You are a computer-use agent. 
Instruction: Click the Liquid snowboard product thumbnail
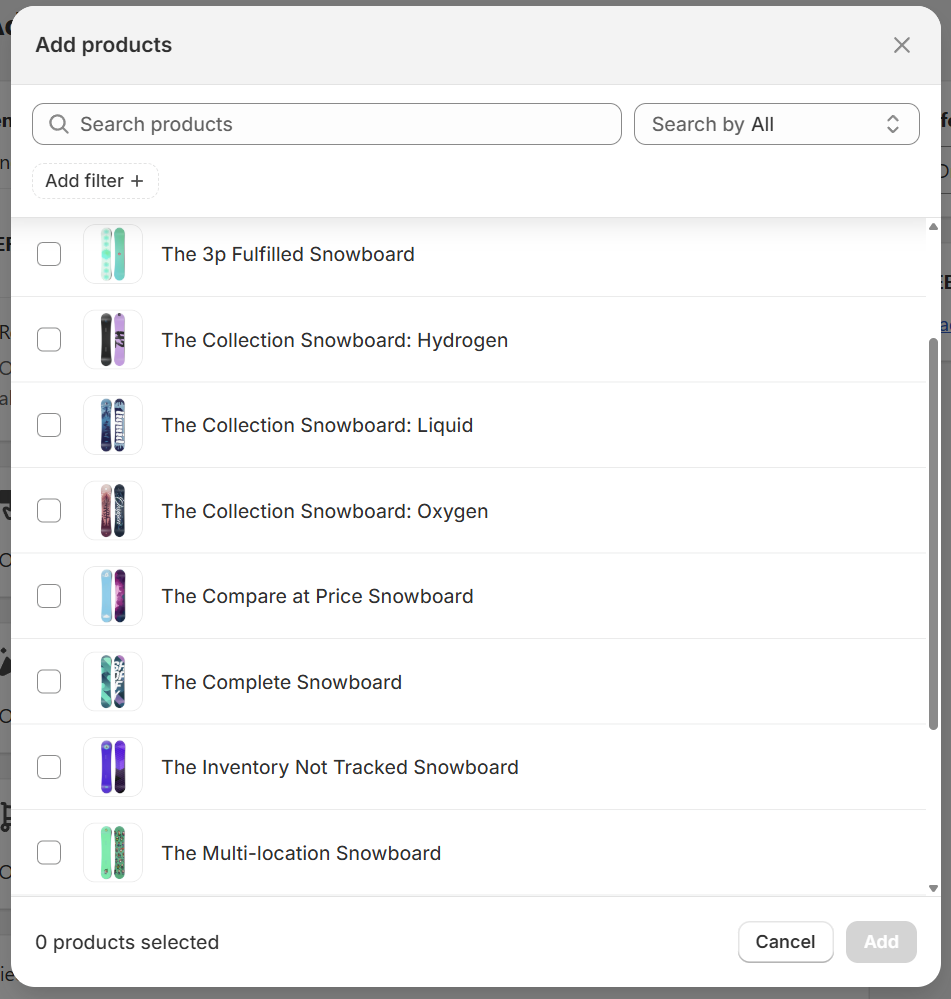click(113, 425)
